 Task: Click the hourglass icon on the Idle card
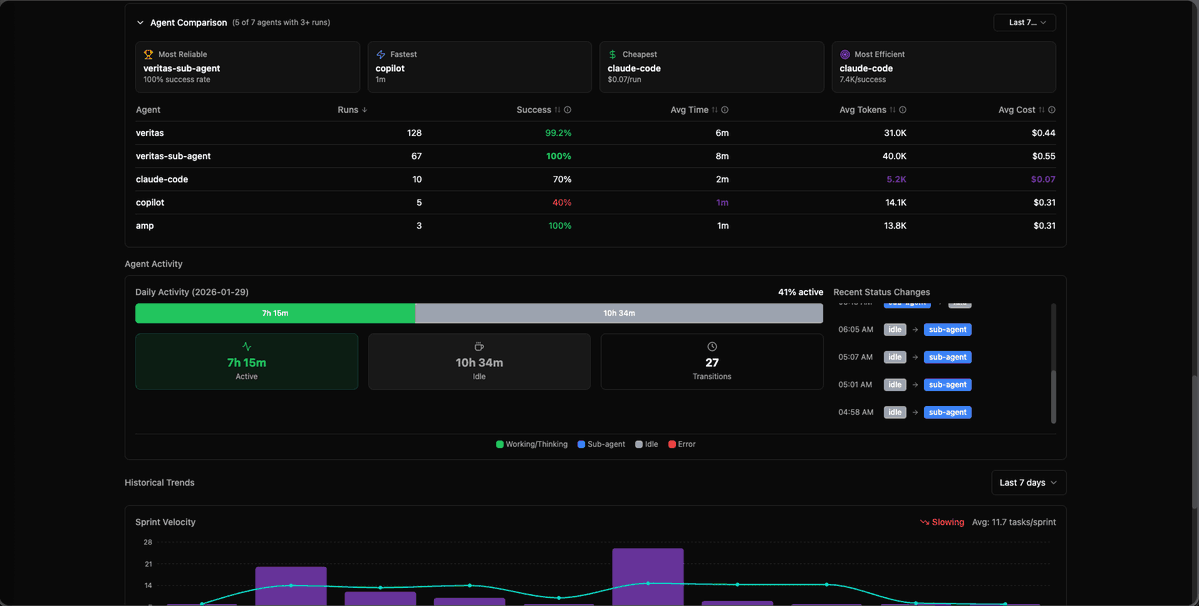click(x=478, y=346)
